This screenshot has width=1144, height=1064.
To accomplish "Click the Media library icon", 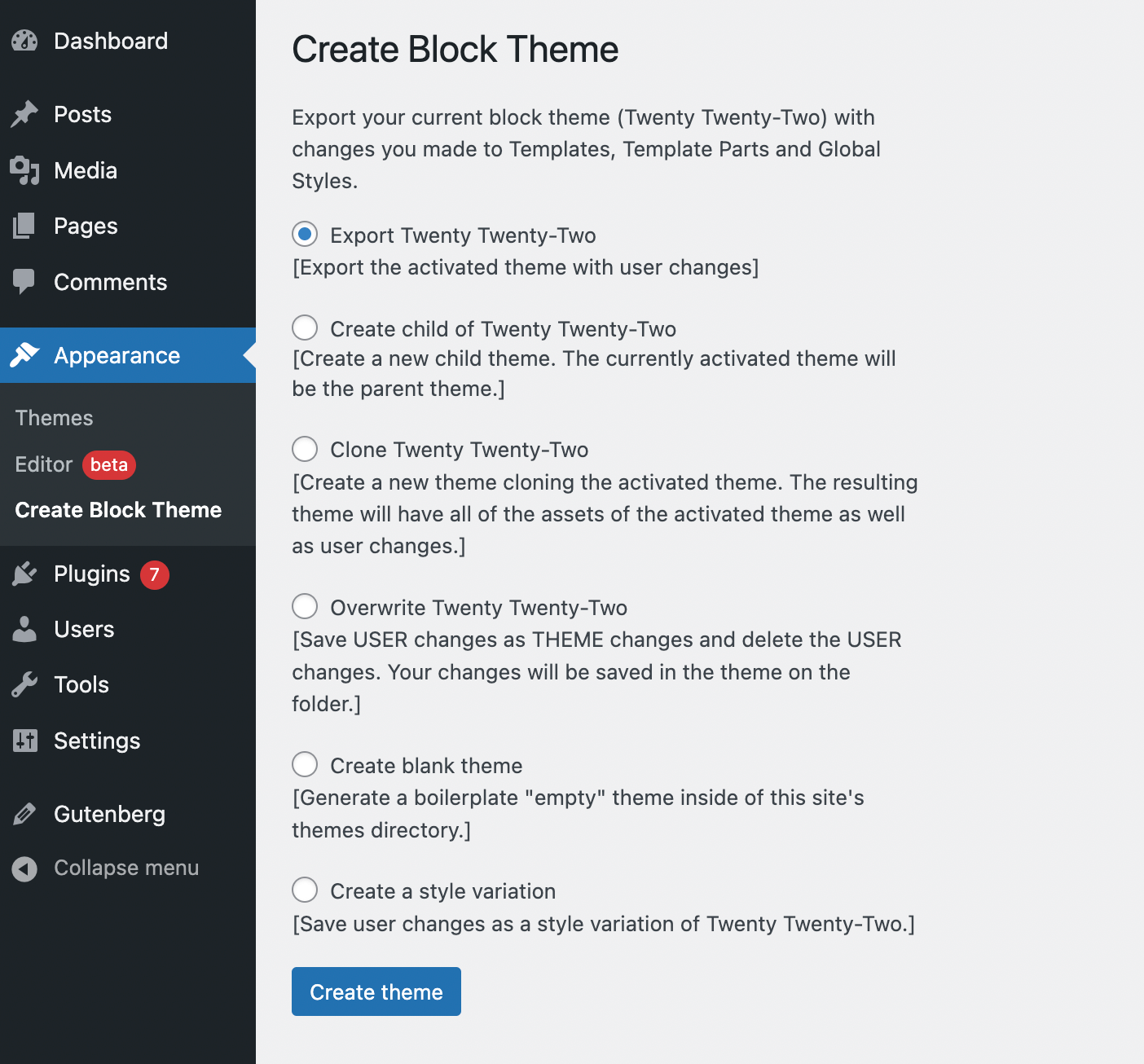I will pos(24,170).
